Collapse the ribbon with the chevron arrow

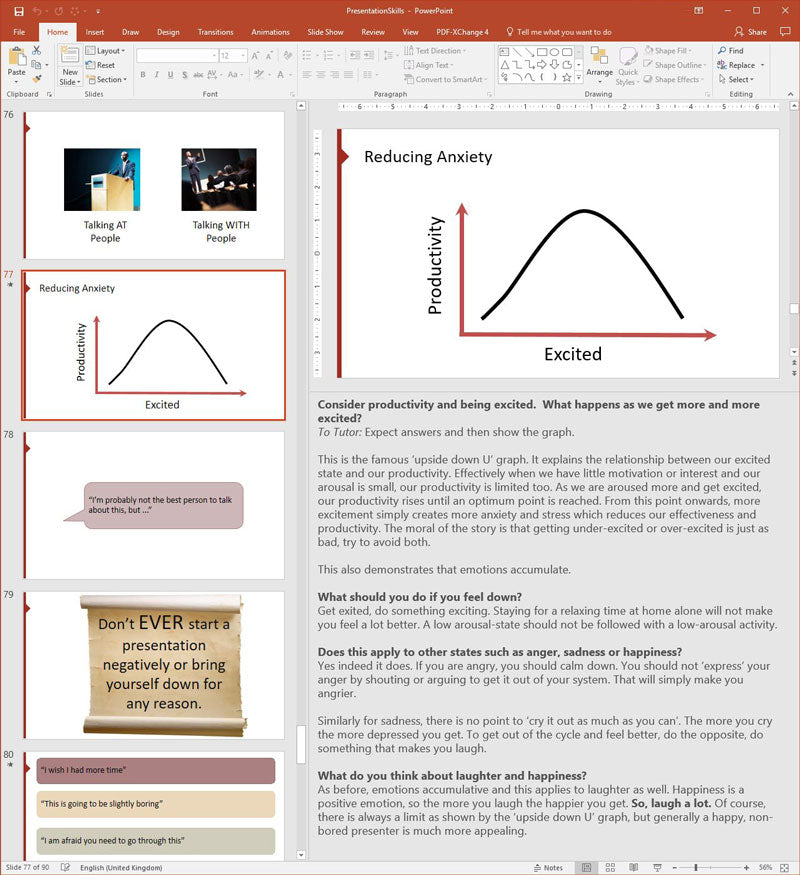(x=791, y=94)
